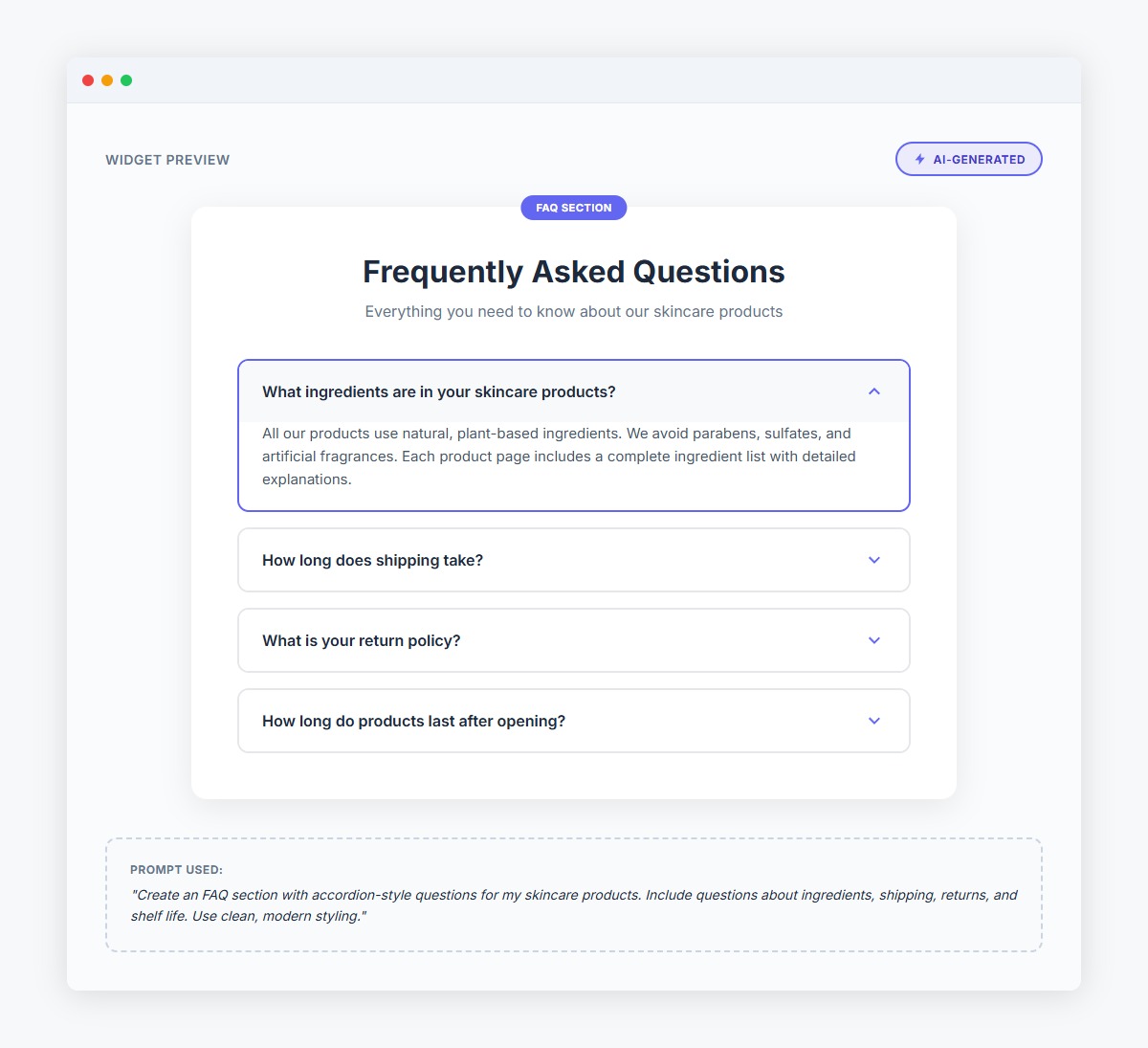Click the downward chevron on the shelf life question

click(x=873, y=721)
